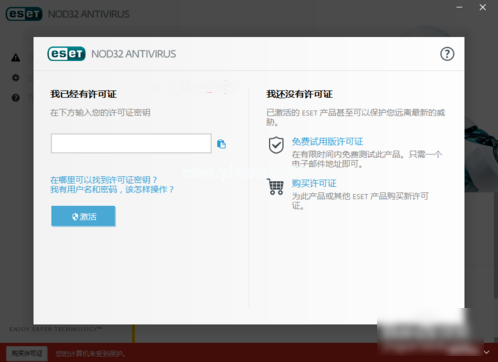Screen dimensions: 498x362
Task: Click the shield checkmark trial license icon
Action: pyautogui.click(x=276, y=145)
